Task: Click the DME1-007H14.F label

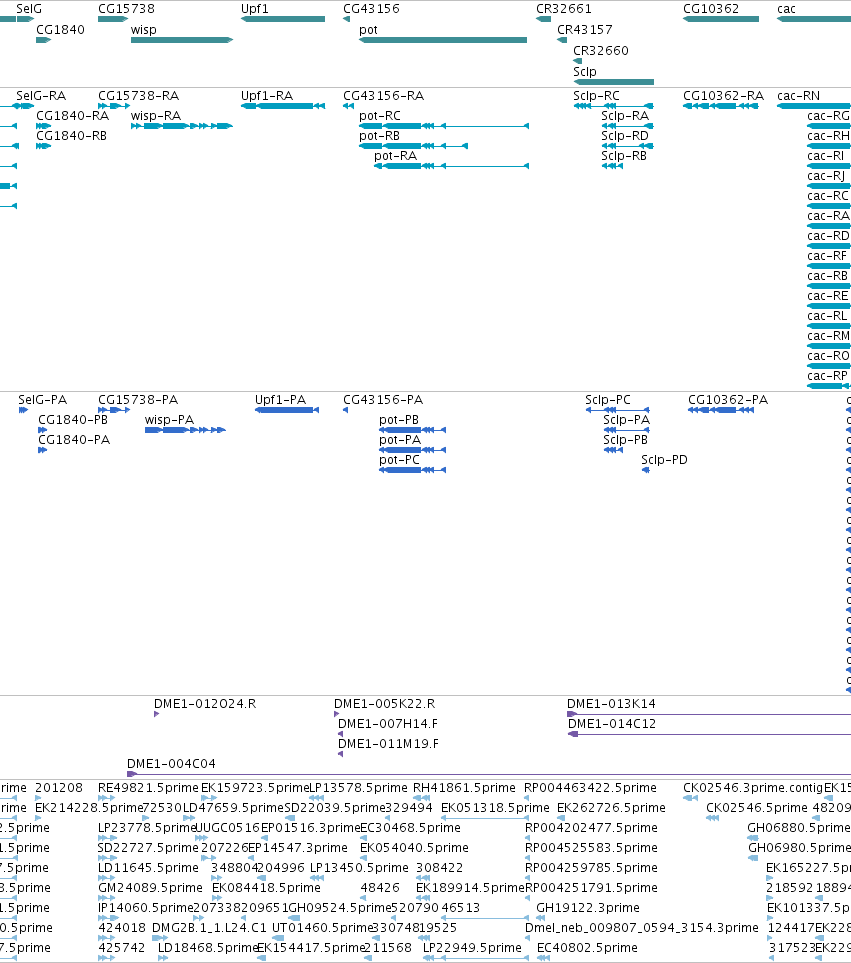Action: coord(388,723)
